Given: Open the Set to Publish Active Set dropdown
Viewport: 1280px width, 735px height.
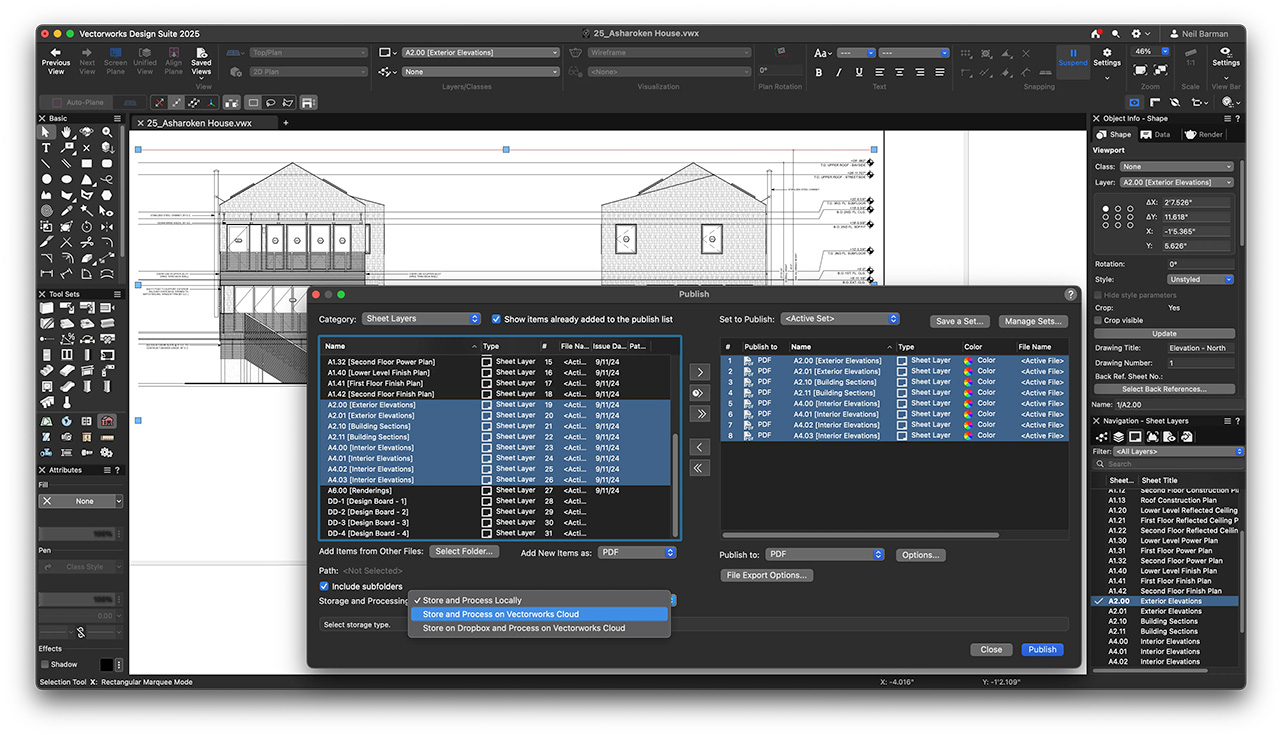Looking at the screenshot, I should [x=840, y=319].
